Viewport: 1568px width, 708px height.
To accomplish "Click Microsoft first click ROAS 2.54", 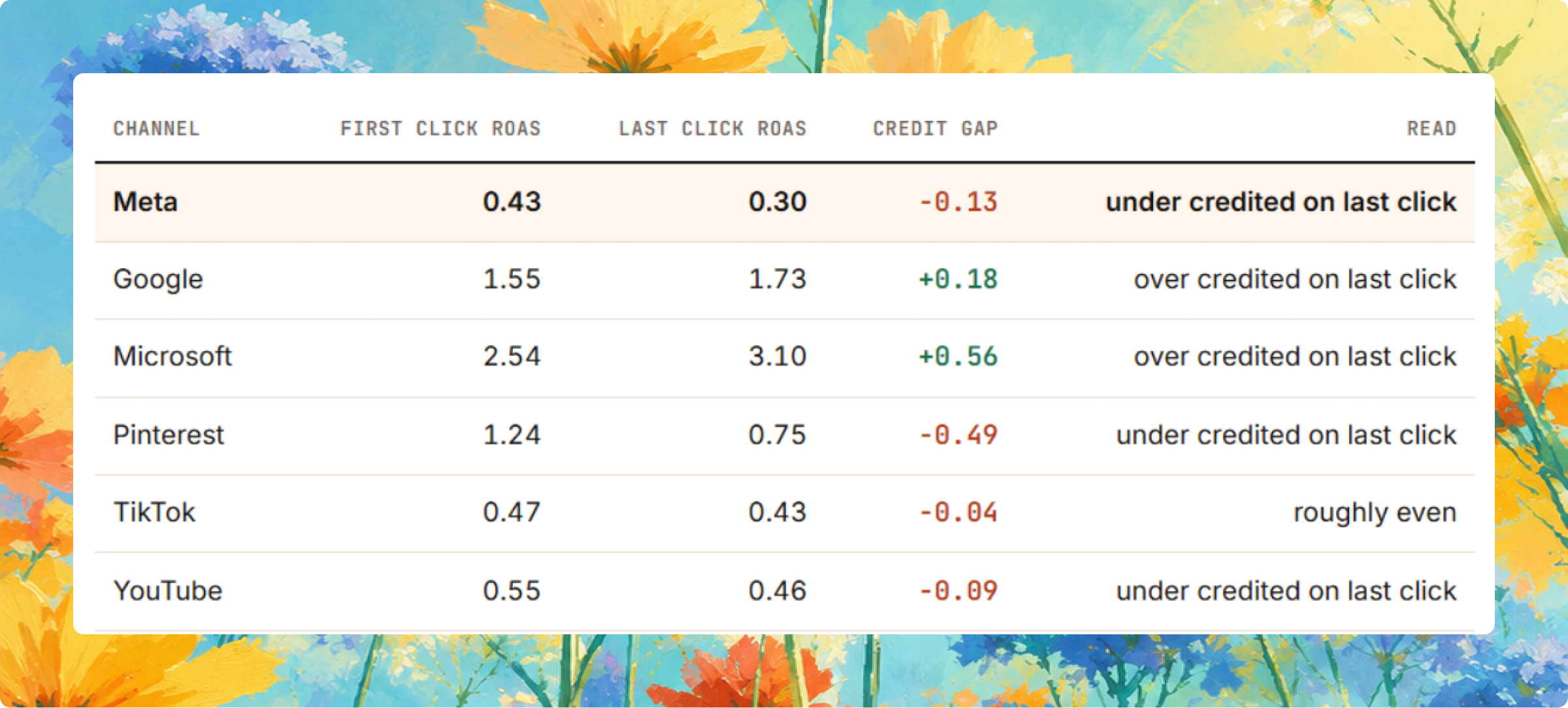I will tap(512, 357).
